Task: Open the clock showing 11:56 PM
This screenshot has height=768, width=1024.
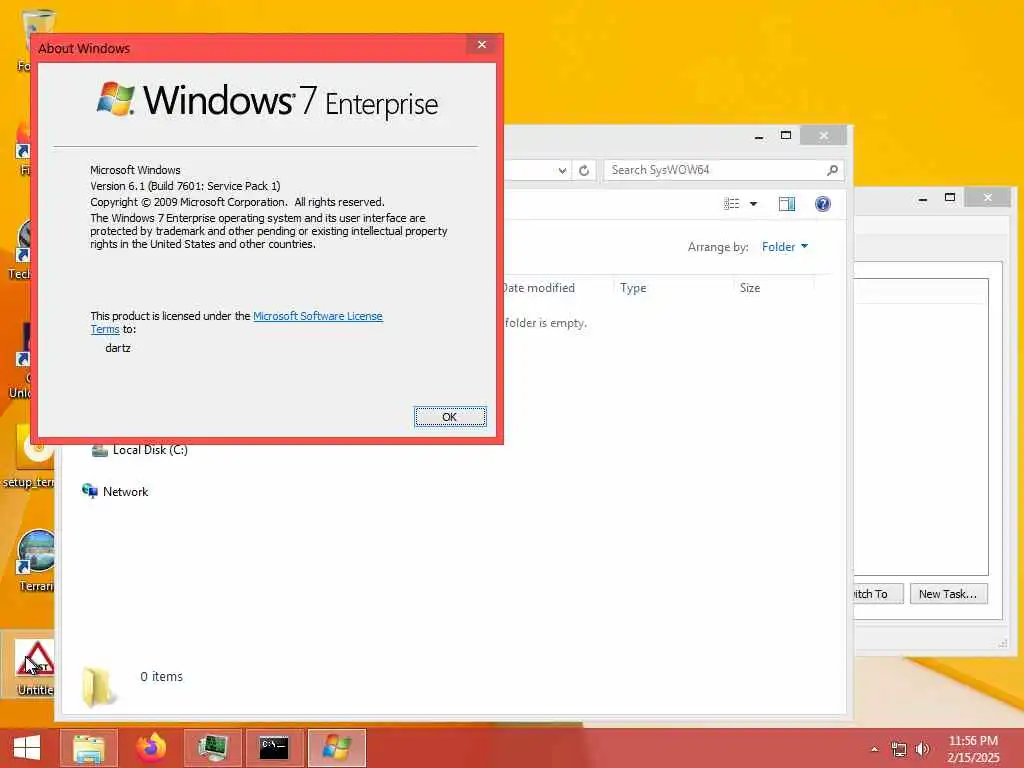Action: click(973, 748)
